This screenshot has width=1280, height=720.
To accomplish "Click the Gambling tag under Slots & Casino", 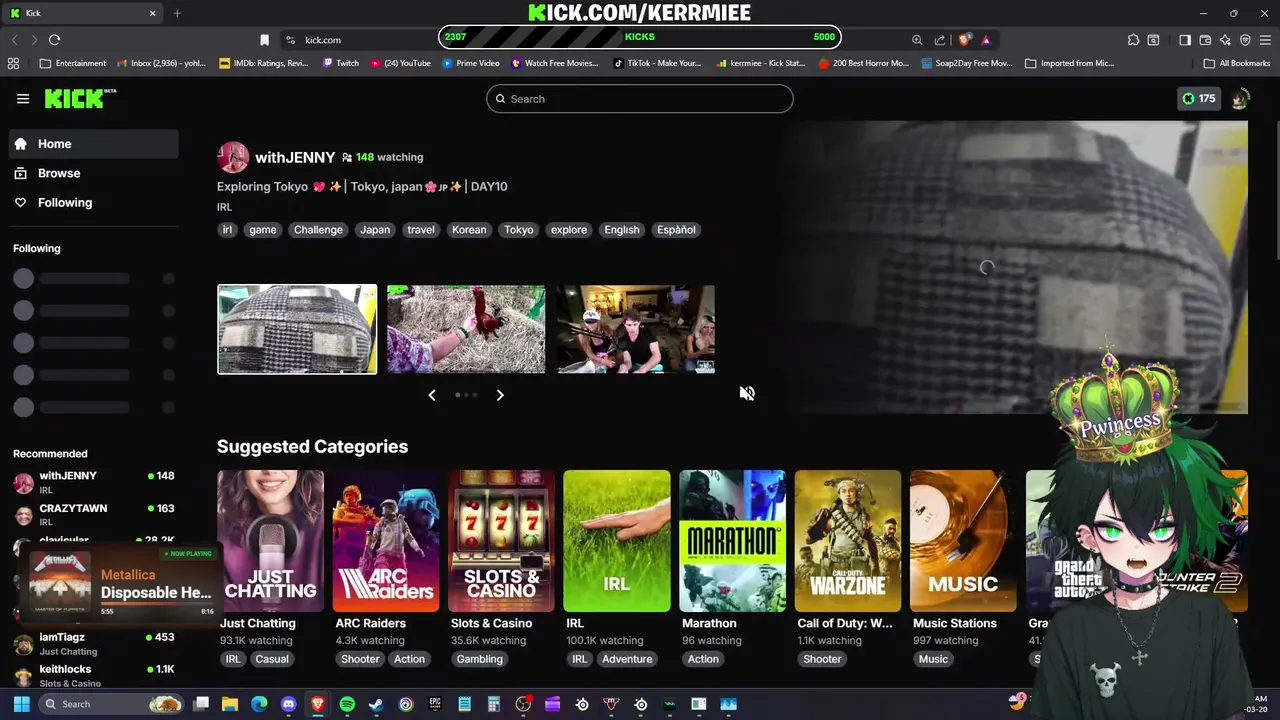I will click(480, 659).
